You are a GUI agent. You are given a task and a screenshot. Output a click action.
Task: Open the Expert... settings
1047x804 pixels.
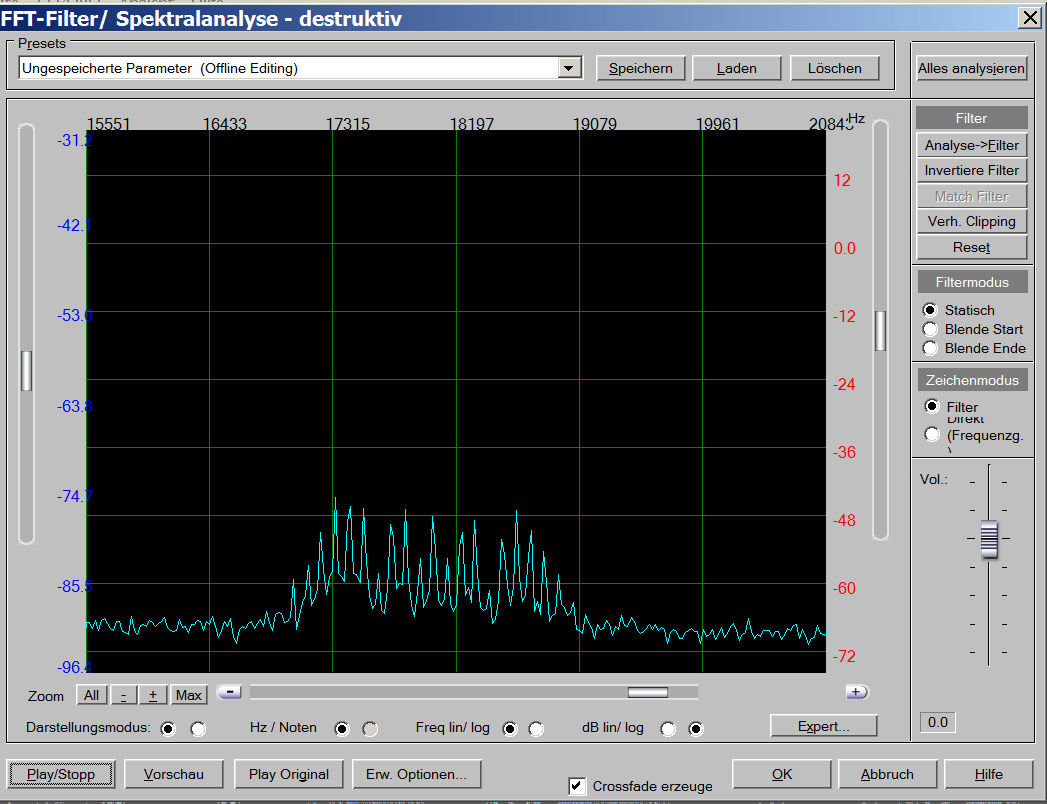pyautogui.click(x=823, y=726)
